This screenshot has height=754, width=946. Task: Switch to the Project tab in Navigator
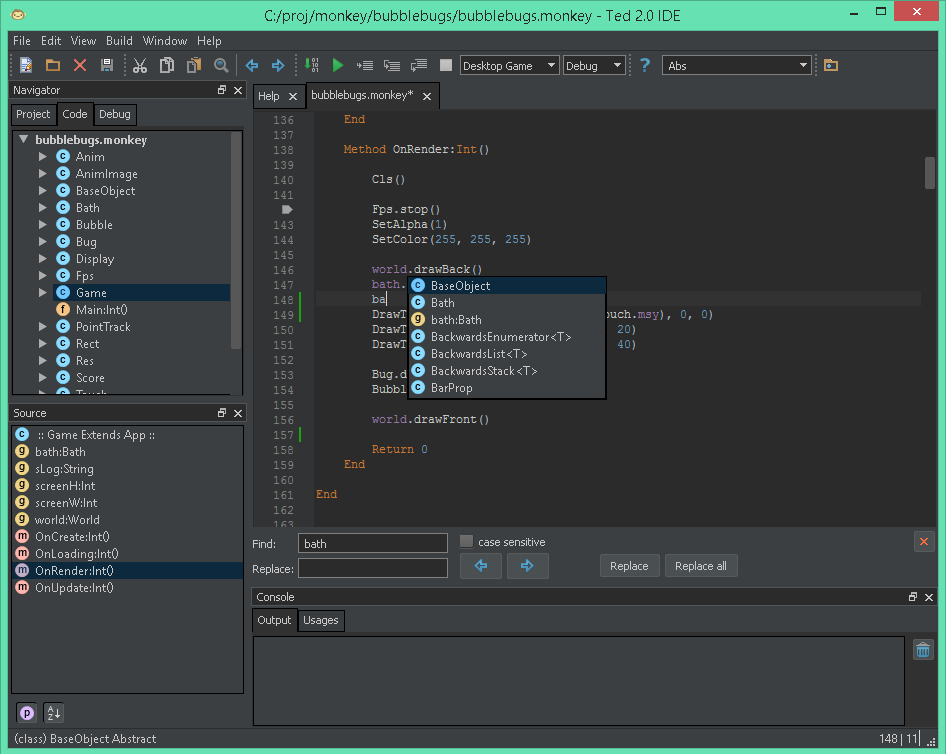pos(33,114)
